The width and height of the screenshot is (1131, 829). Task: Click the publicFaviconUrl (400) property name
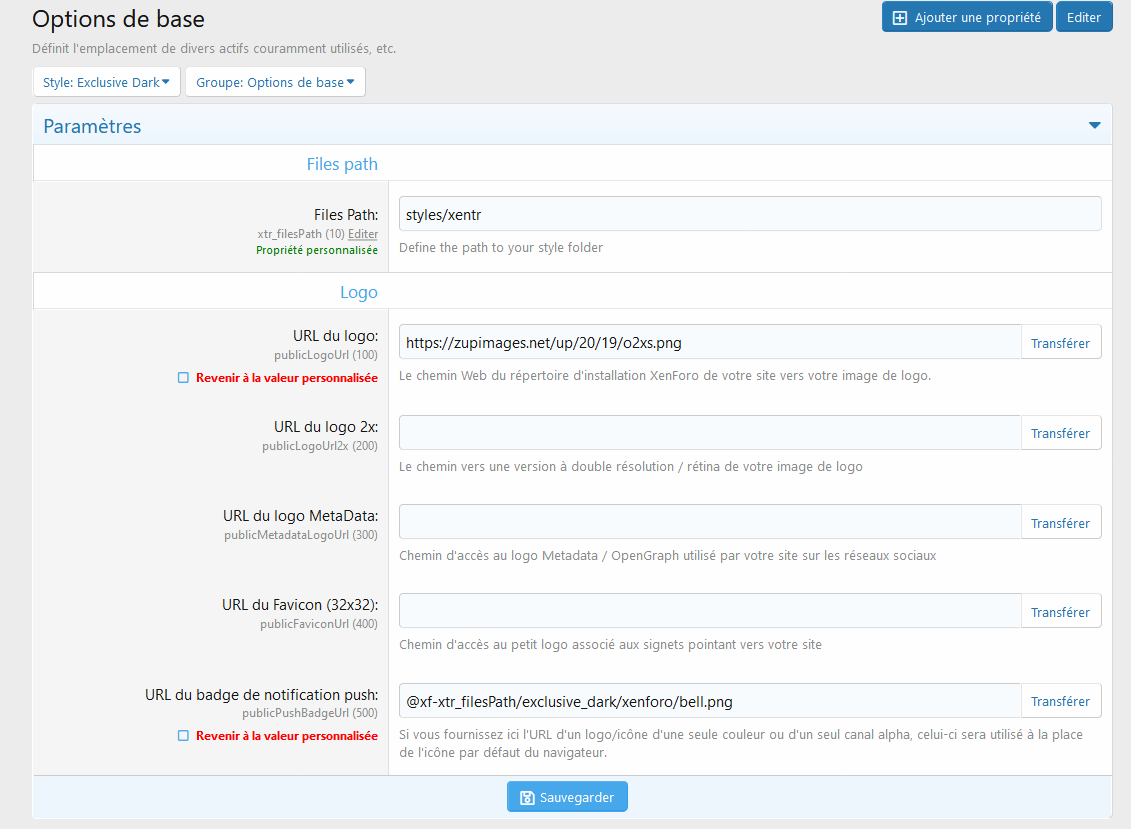(319, 624)
